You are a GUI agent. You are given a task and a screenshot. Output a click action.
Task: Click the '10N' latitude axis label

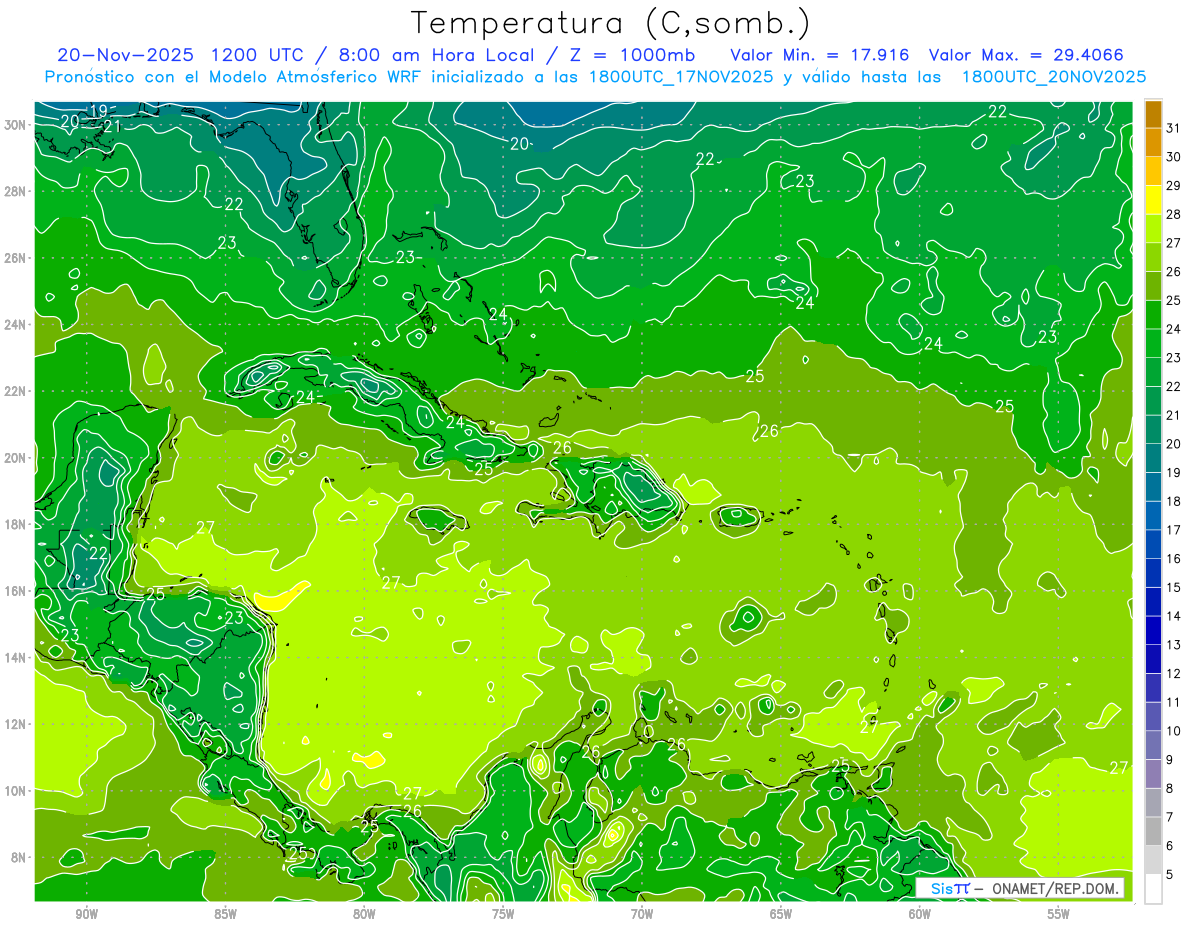15,791
